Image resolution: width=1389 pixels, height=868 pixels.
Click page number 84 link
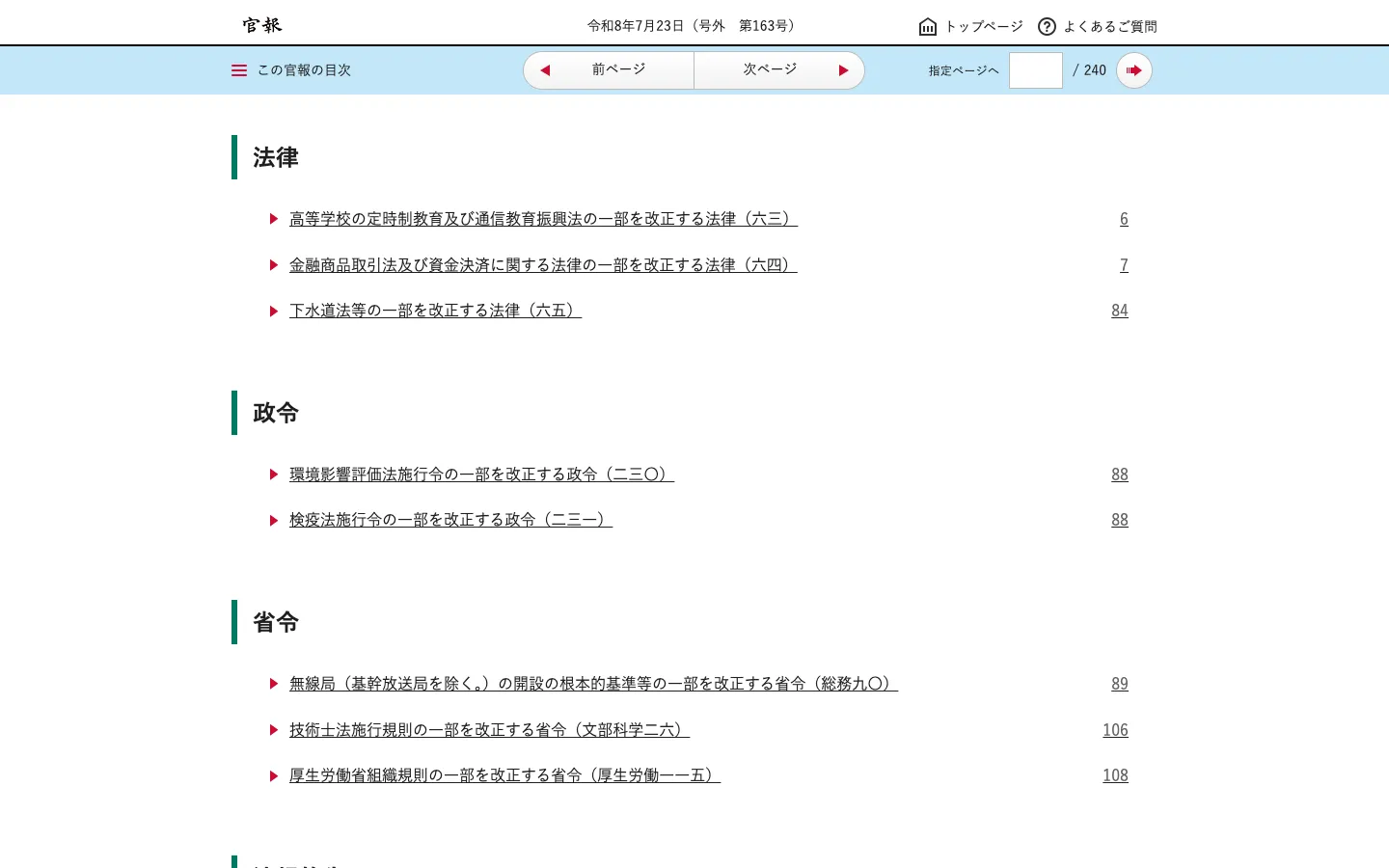click(x=1120, y=311)
